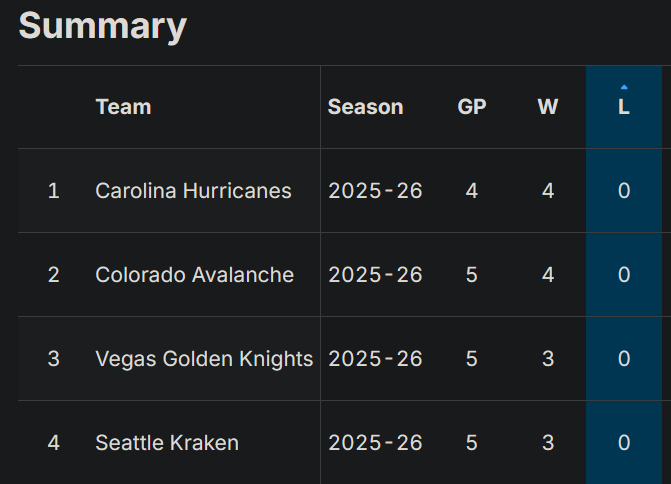Image resolution: width=671 pixels, height=484 pixels.
Task: Open the Vegas Golden Knights team link
Action: point(204,358)
